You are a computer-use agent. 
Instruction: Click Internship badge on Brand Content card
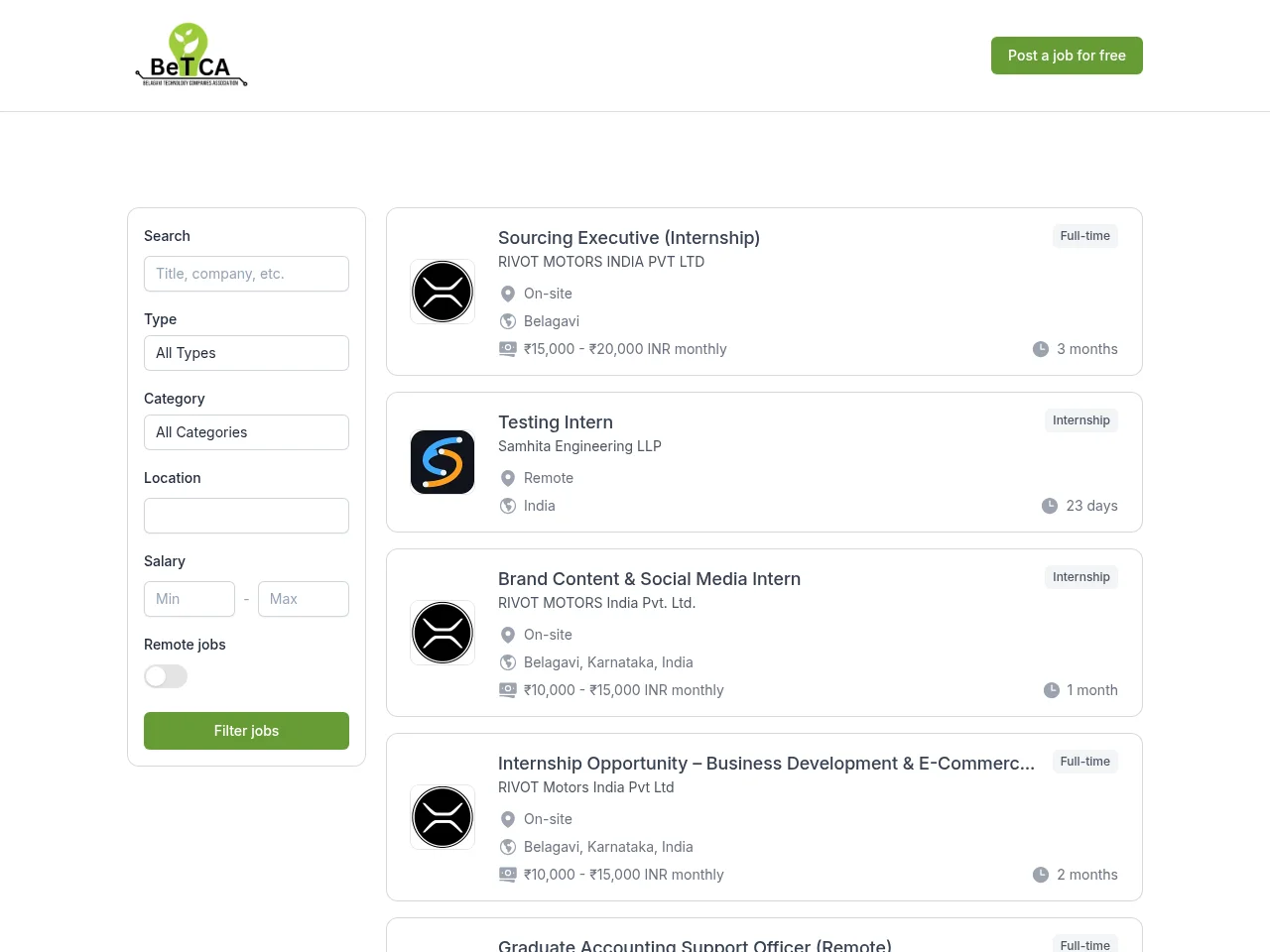1081,577
